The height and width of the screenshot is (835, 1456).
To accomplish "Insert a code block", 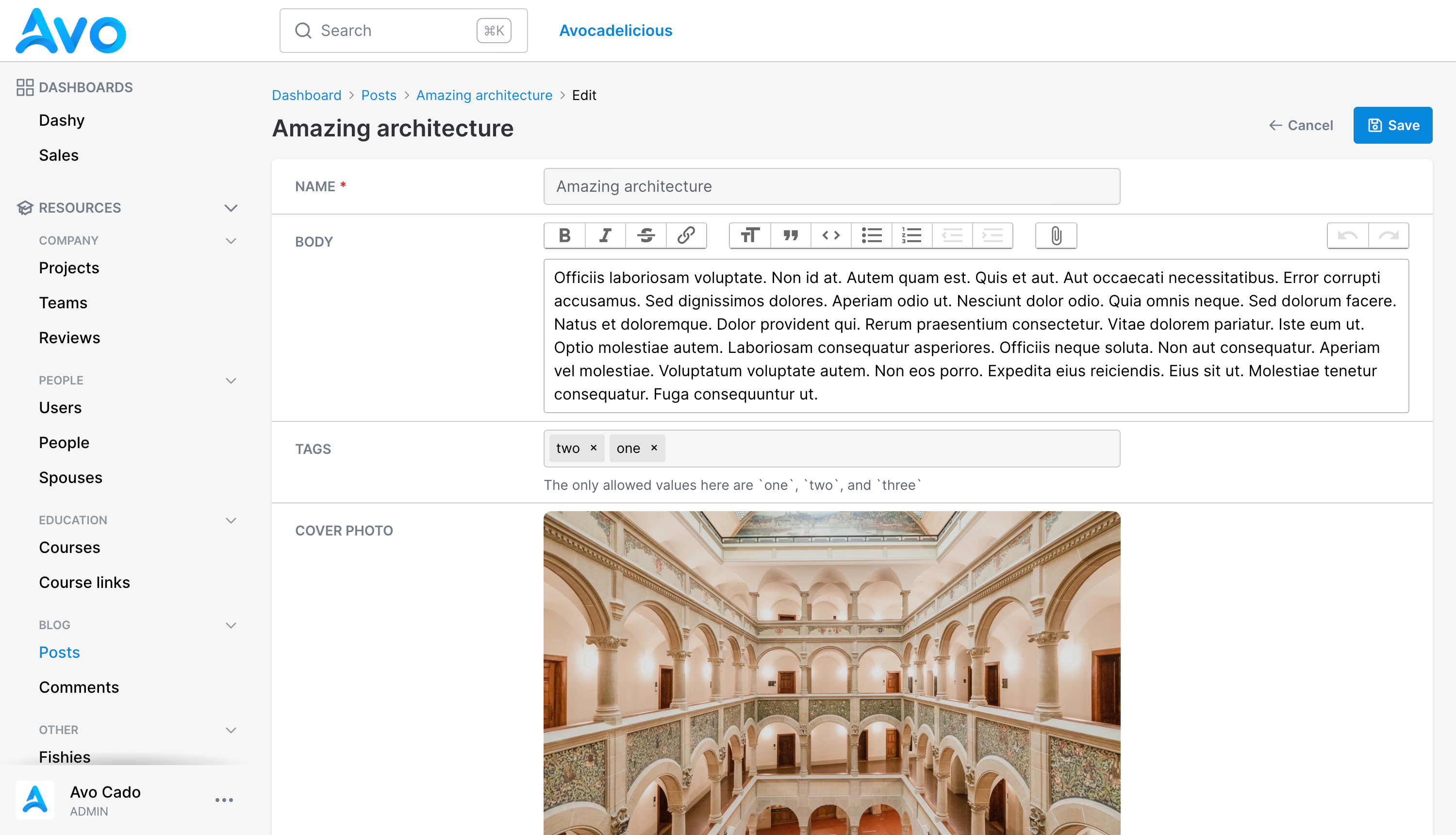I will click(830, 236).
